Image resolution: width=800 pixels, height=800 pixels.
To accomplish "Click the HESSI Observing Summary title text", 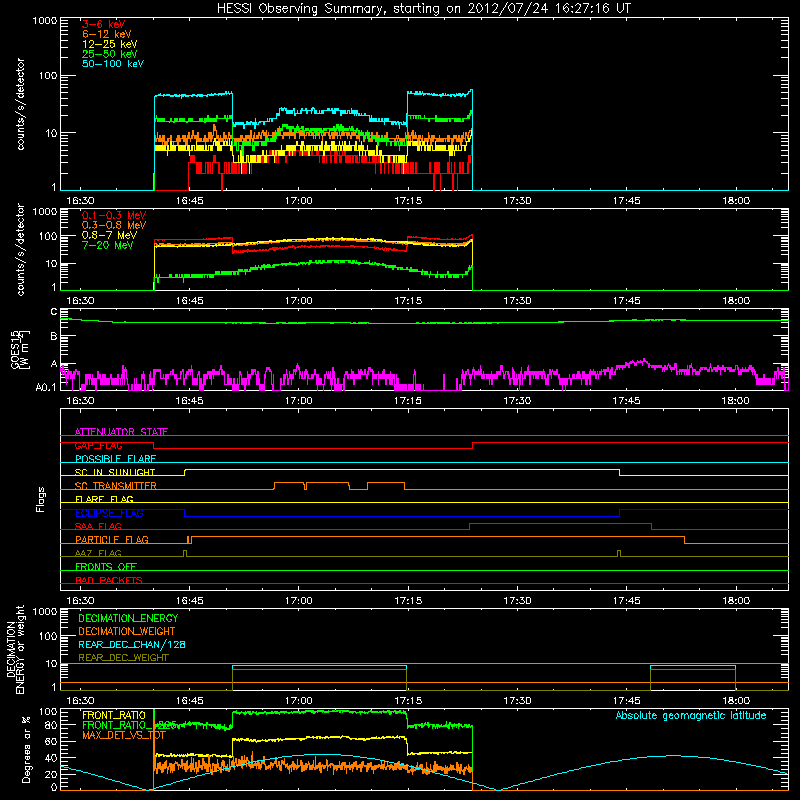I will click(x=423, y=9).
